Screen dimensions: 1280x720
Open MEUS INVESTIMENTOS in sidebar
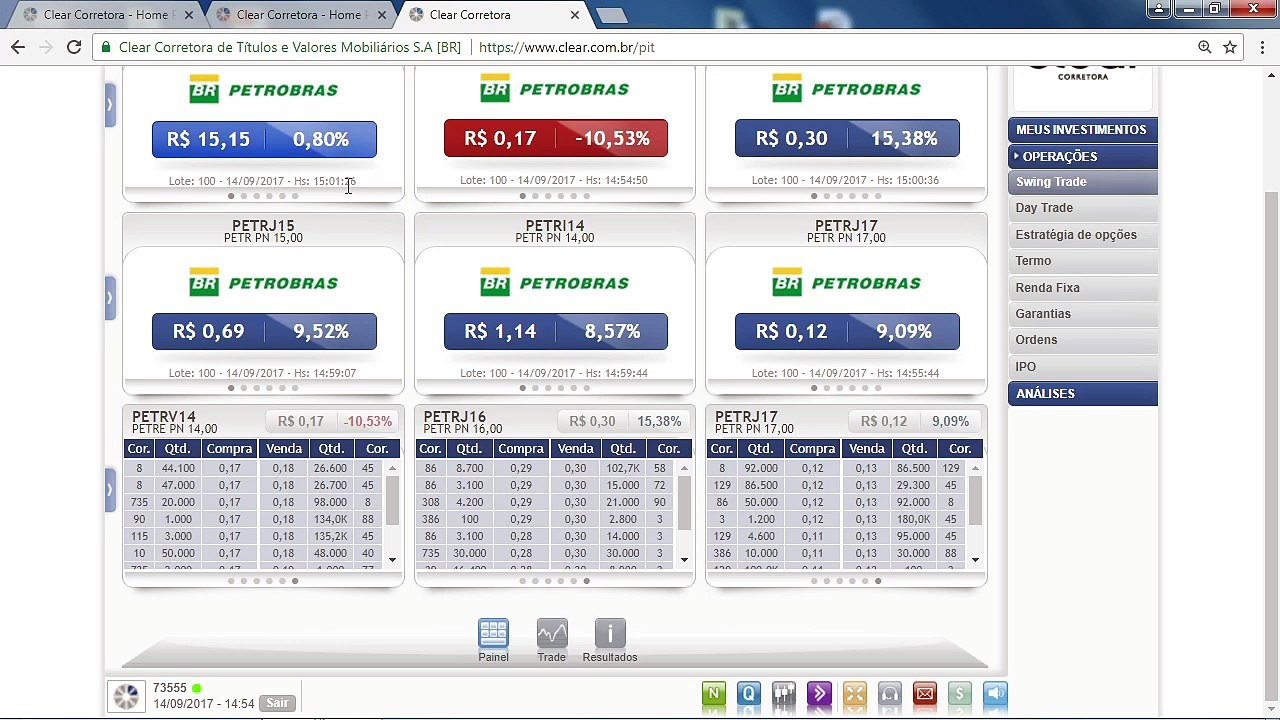(1083, 130)
